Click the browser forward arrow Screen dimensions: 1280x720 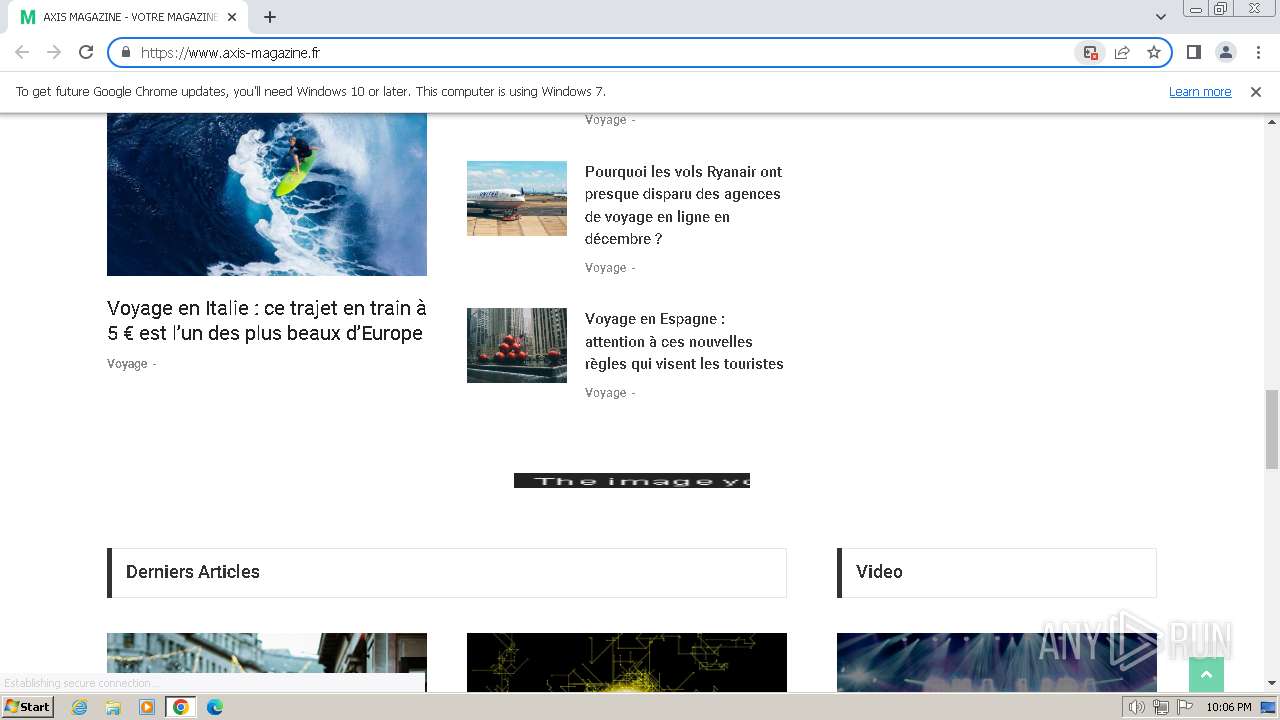54,52
